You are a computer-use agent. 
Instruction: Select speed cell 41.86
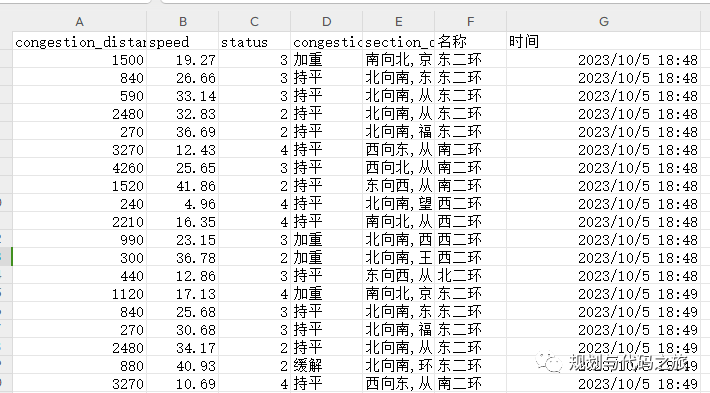click(x=182, y=186)
